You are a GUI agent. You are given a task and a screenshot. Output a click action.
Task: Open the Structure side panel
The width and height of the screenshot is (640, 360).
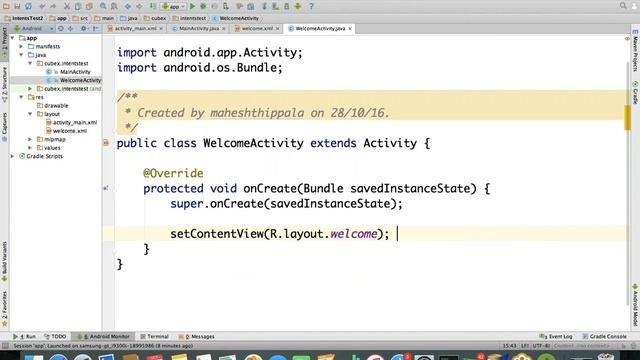(x=4, y=84)
